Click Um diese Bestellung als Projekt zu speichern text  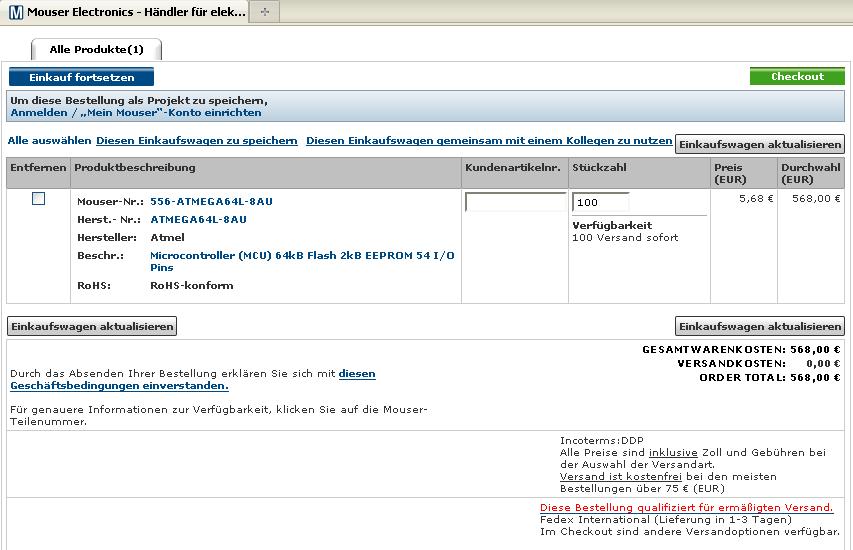(139, 101)
